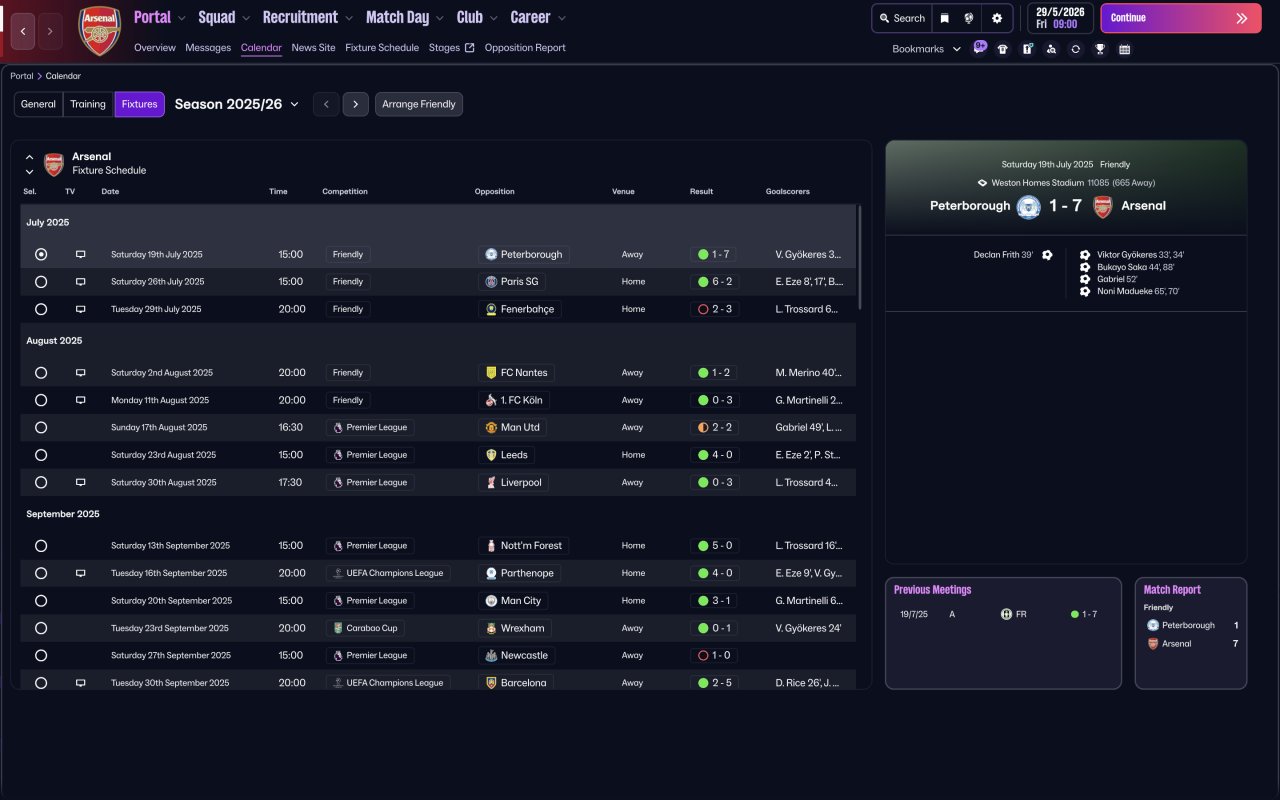Click the 29/5/2026 date display
Viewport: 1280px width, 800px height.
click(x=1060, y=18)
